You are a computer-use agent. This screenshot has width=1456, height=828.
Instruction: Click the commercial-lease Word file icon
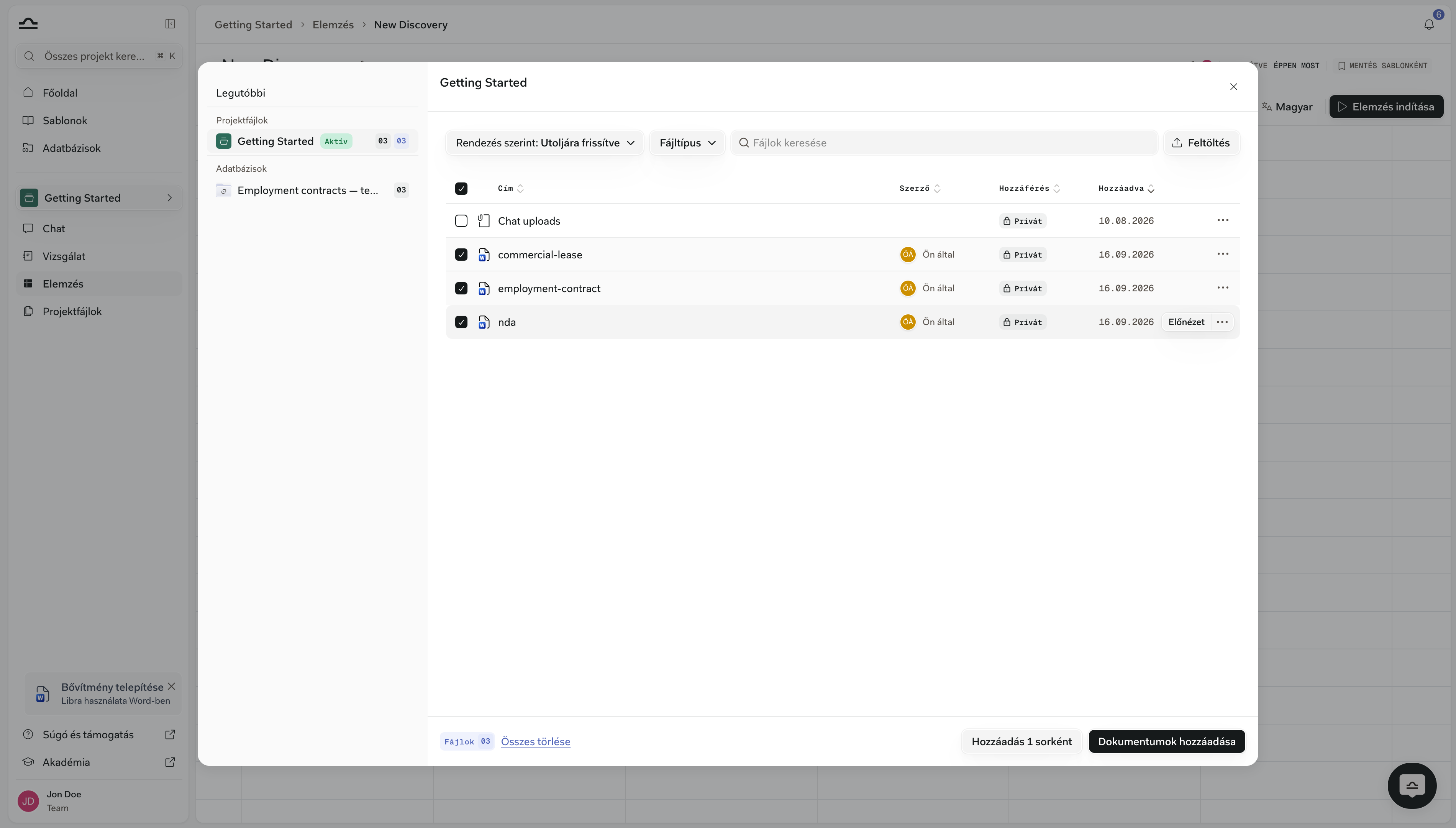pos(484,255)
